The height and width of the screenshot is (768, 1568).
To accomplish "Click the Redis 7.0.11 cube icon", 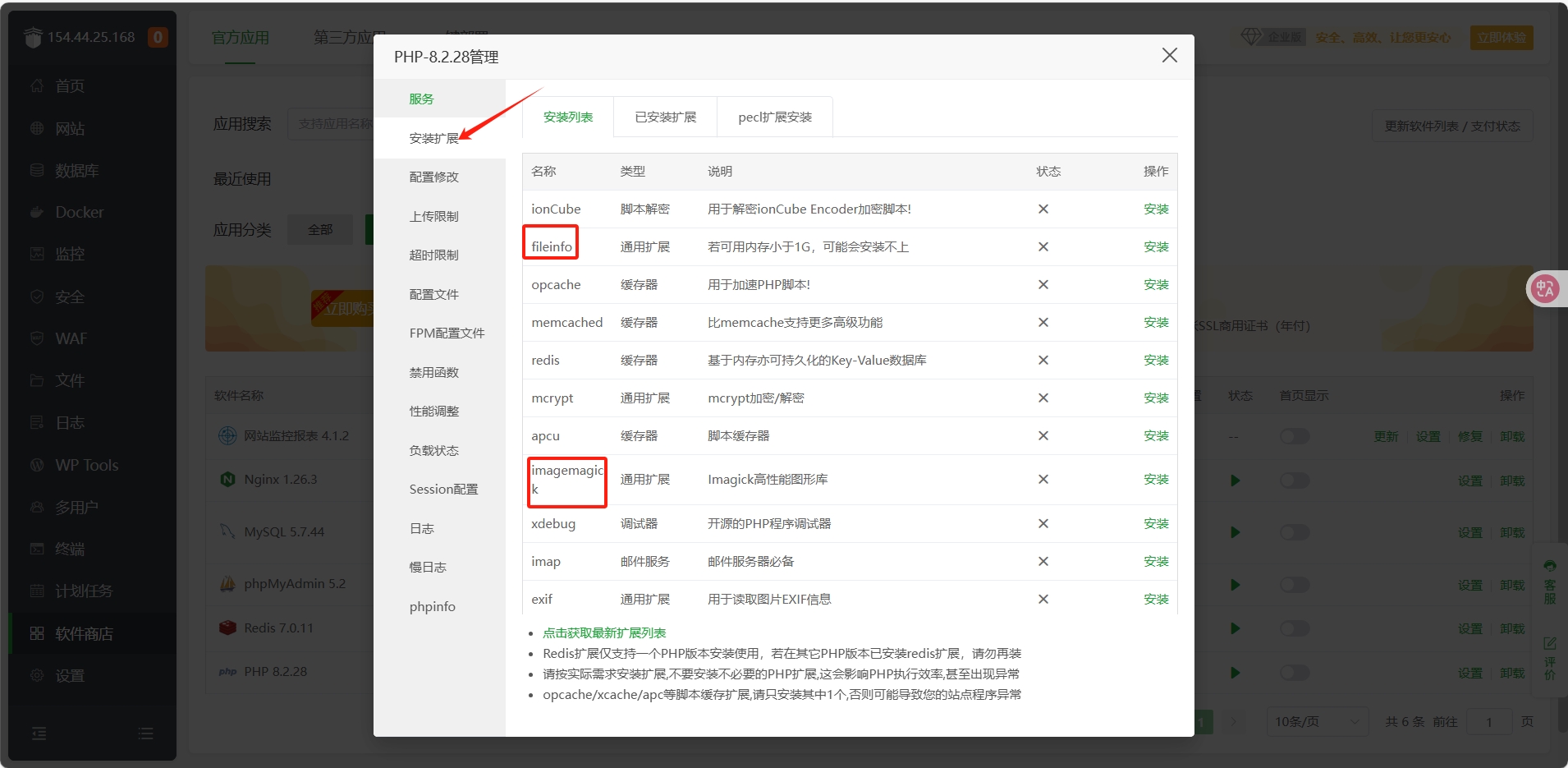I will [x=227, y=628].
